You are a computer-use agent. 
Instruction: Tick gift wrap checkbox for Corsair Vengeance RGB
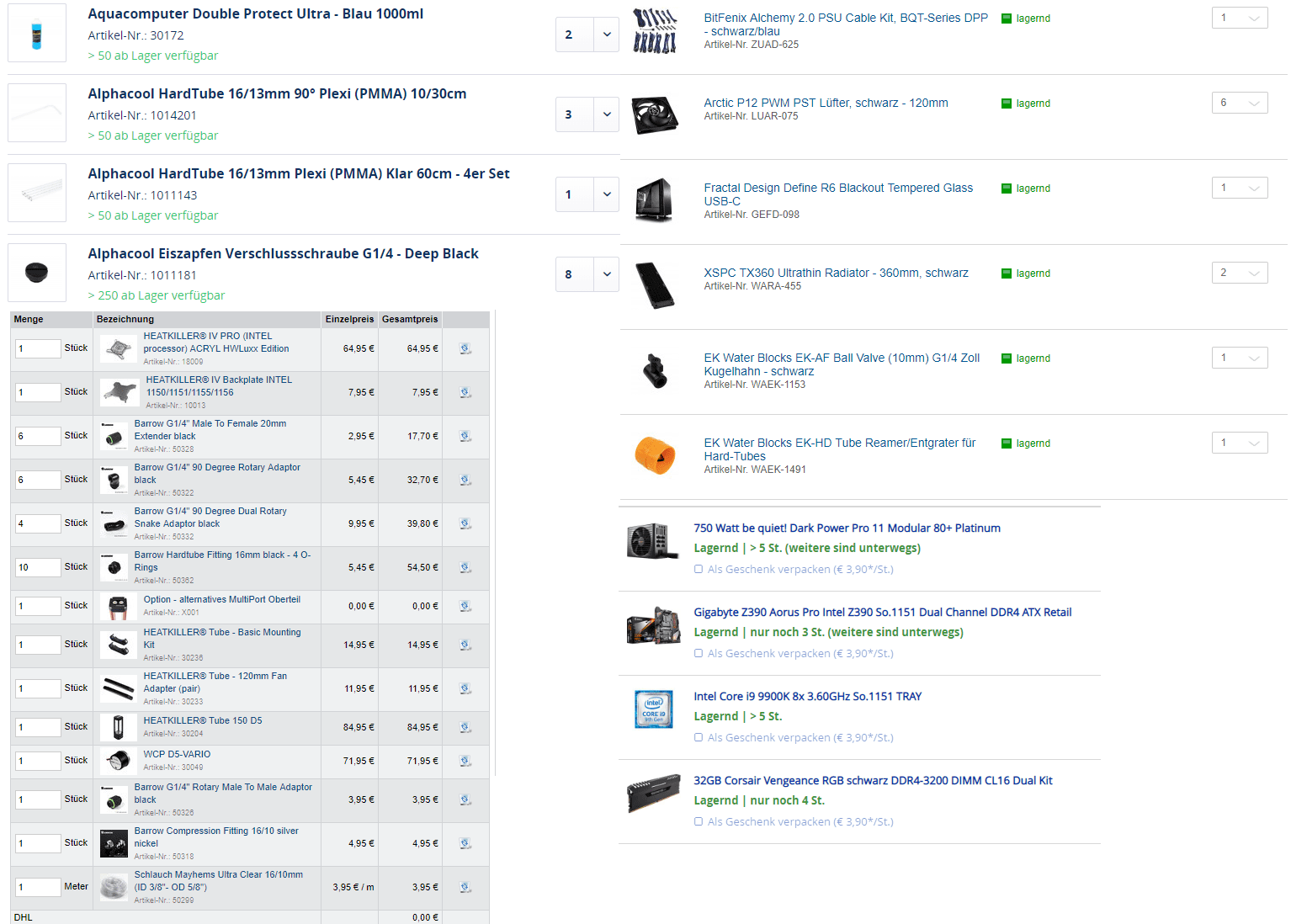tap(699, 821)
